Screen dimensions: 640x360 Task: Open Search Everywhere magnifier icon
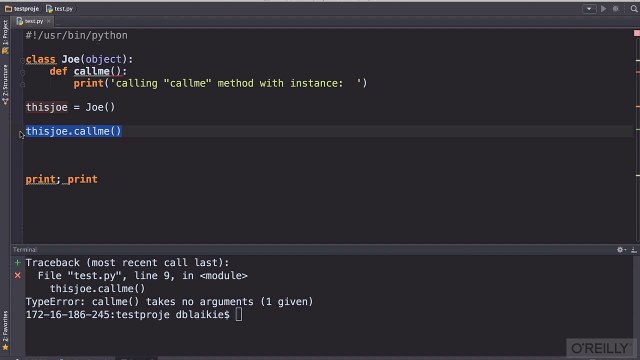(x=634, y=9)
